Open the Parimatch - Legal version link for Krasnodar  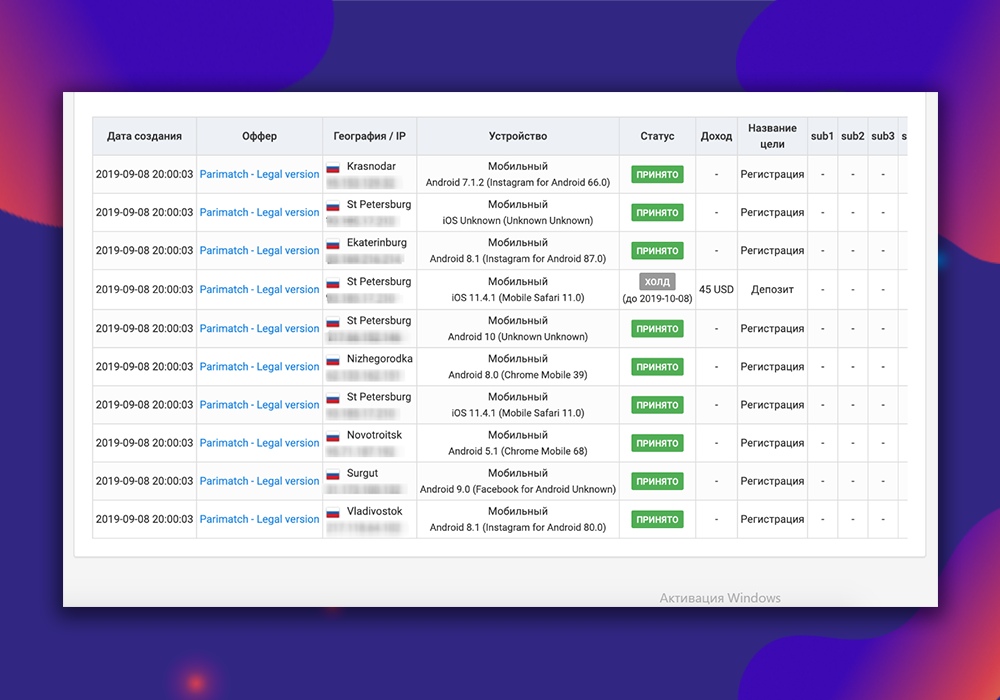260,174
